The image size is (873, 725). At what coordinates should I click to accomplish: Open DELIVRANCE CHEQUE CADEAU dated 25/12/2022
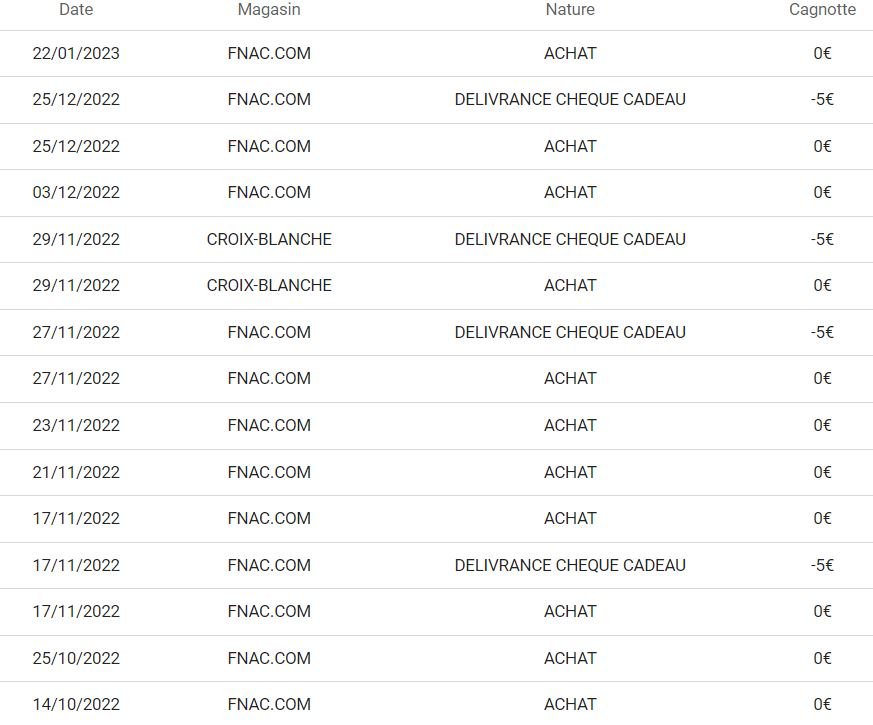click(x=570, y=100)
